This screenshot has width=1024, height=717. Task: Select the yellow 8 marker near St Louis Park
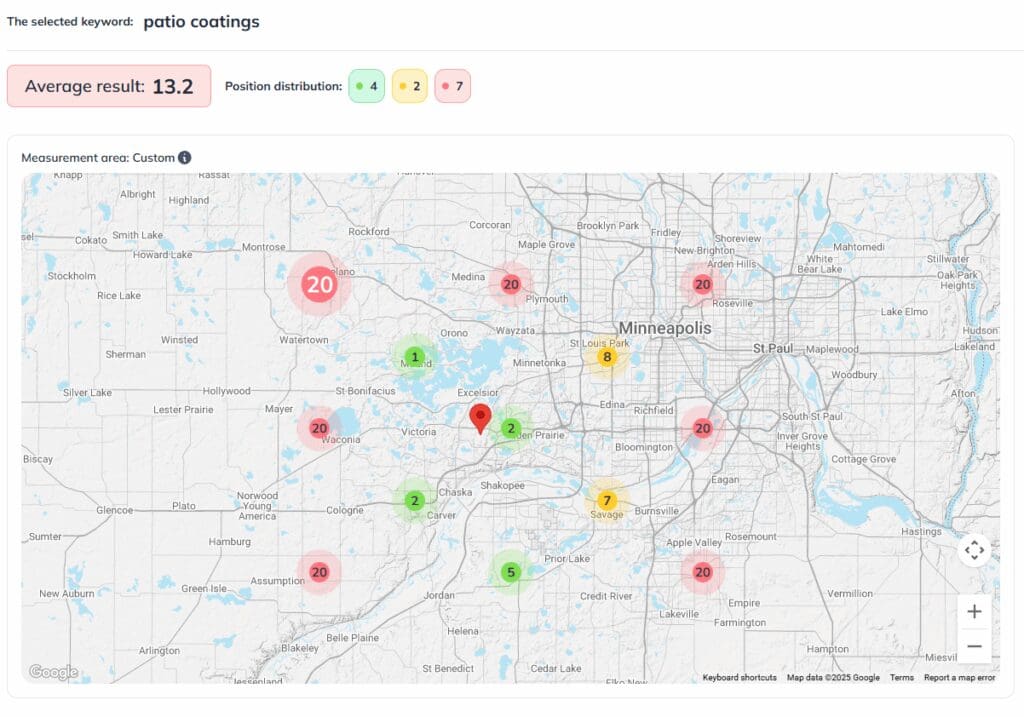pyautogui.click(x=606, y=356)
